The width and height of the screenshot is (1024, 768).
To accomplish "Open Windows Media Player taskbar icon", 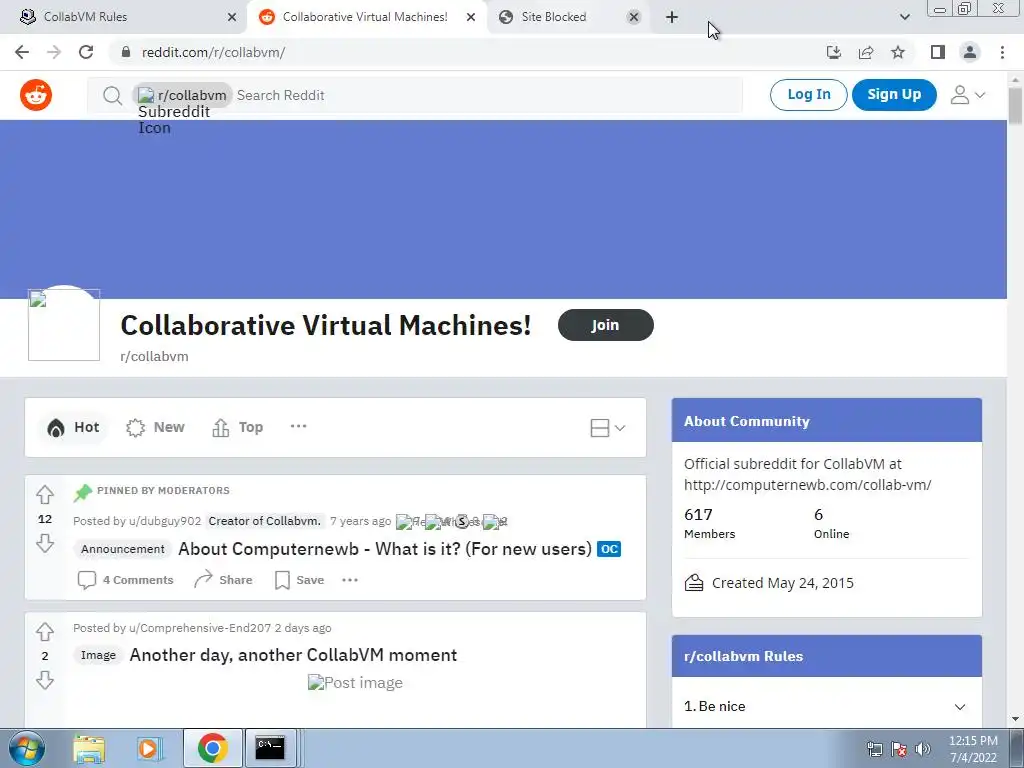I will (x=149, y=748).
